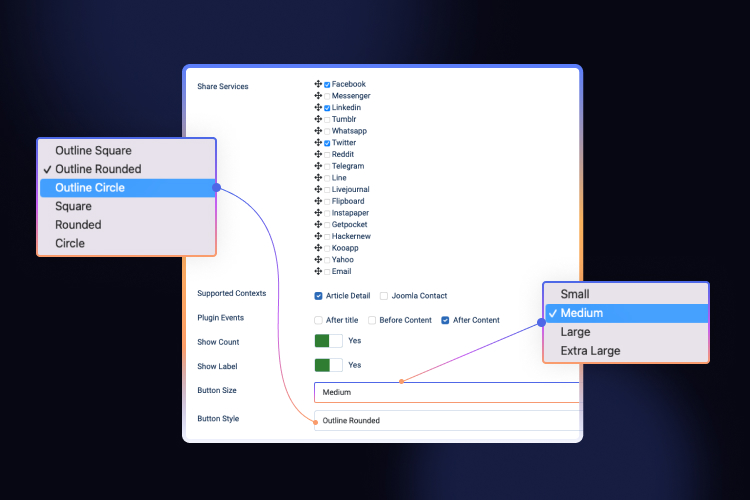Image resolution: width=750 pixels, height=500 pixels.
Task: Tick the Instapaper checkbox
Action: (x=327, y=213)
